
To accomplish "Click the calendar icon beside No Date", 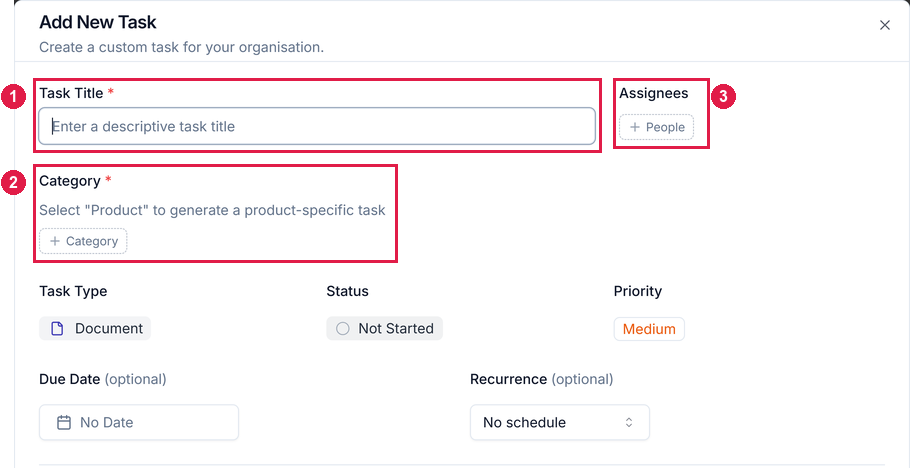I will click(64, 422).
